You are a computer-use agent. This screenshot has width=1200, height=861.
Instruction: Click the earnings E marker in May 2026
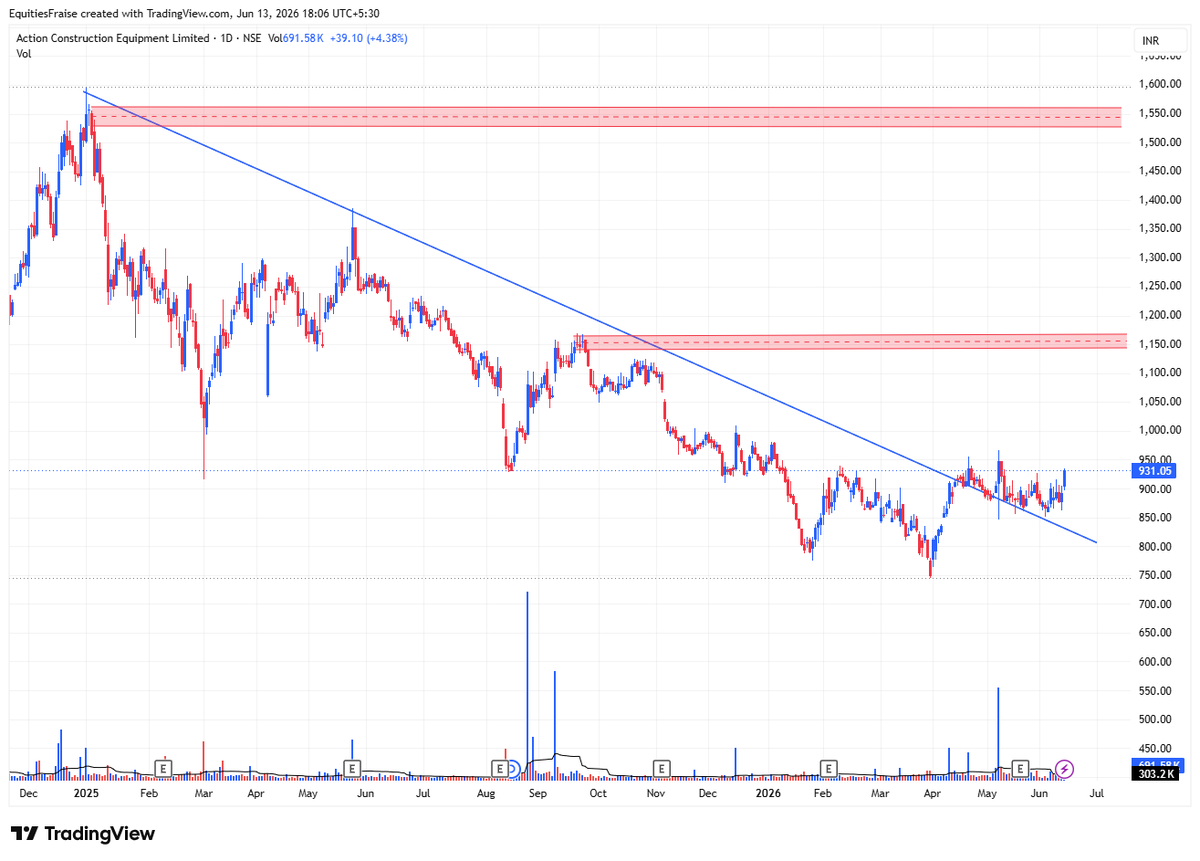tap(1020, 767)
